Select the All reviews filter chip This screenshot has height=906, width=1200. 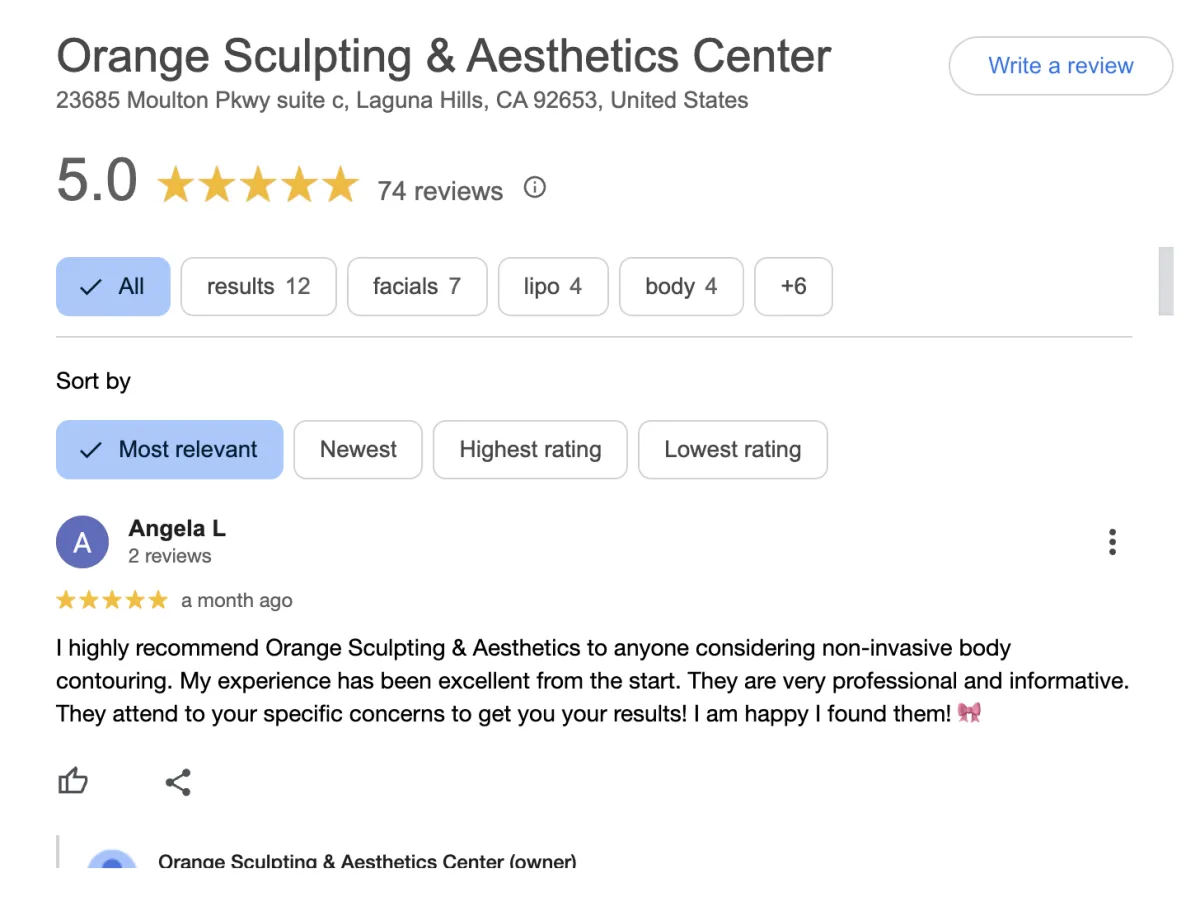(113, 287)
